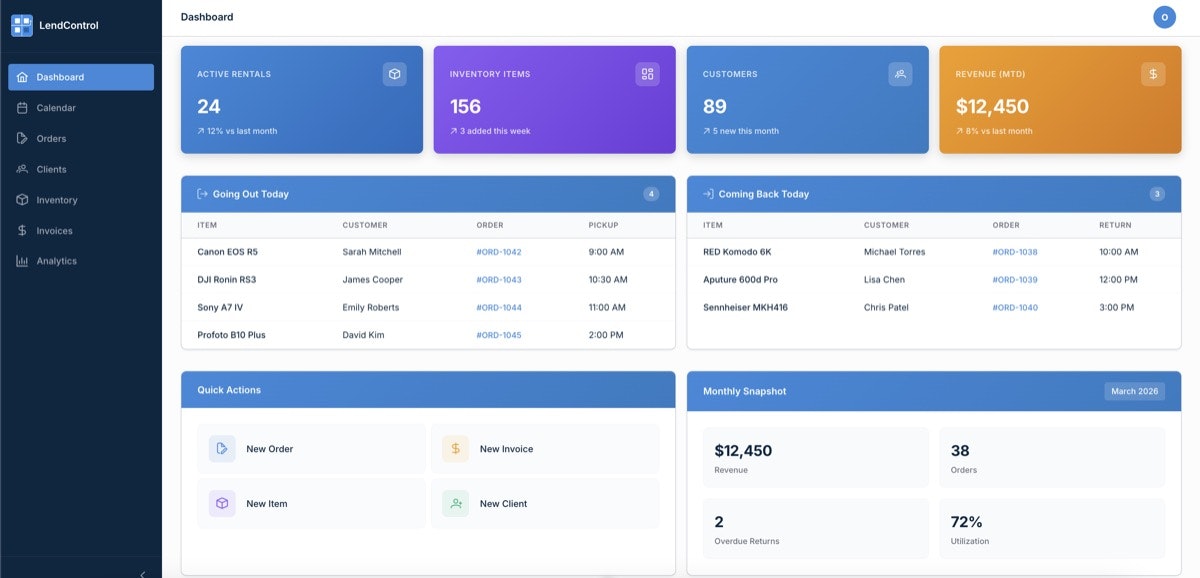The width and height of the screenshot is (1200, 578).
Task: Click the New Item action icon
Action: (221, 503)
